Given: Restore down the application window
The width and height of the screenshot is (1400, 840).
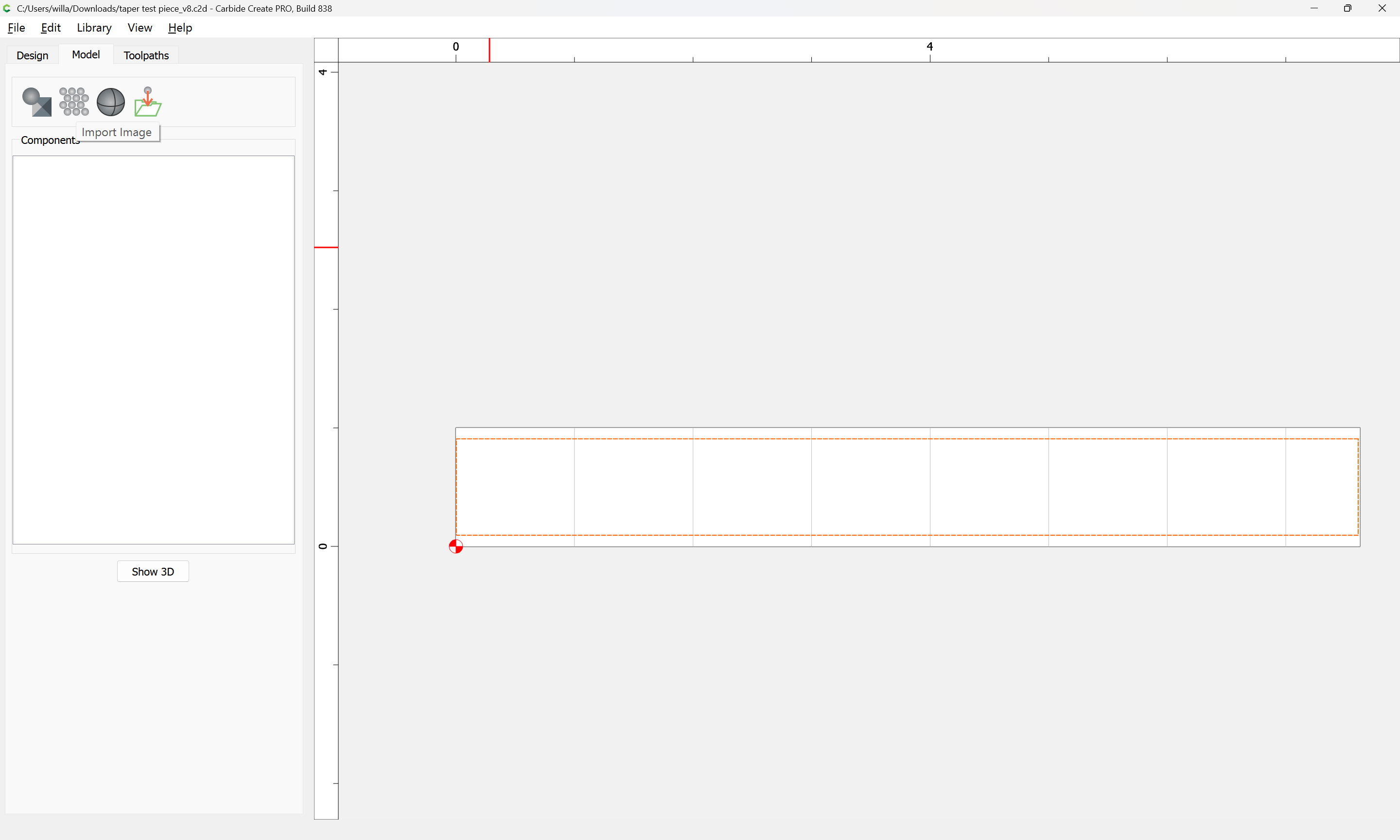Looking at the screenshot, I should (1347, 8).
